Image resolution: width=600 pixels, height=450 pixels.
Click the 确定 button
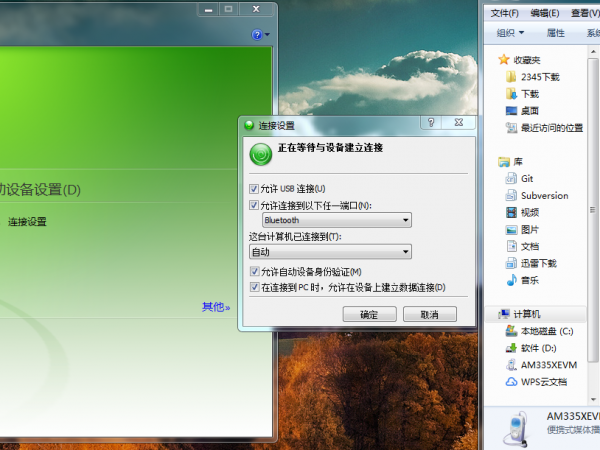[x=368, y=314]
